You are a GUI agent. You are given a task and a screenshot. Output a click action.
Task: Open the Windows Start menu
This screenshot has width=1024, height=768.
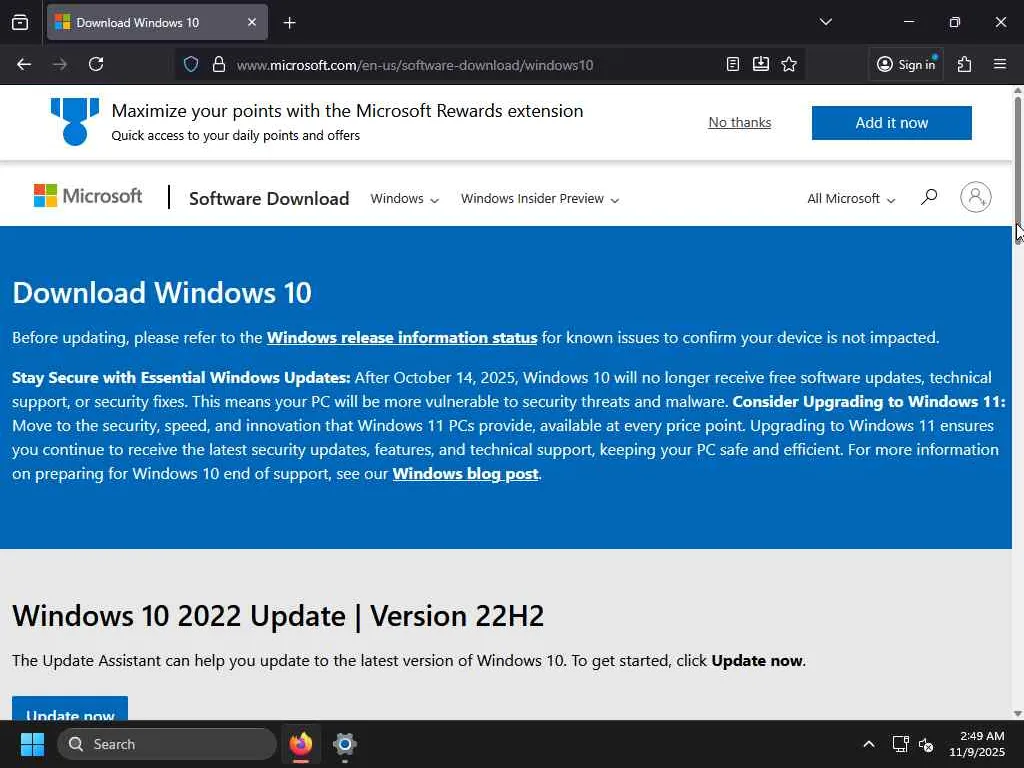pyautogui.click(x=32, y=744)
